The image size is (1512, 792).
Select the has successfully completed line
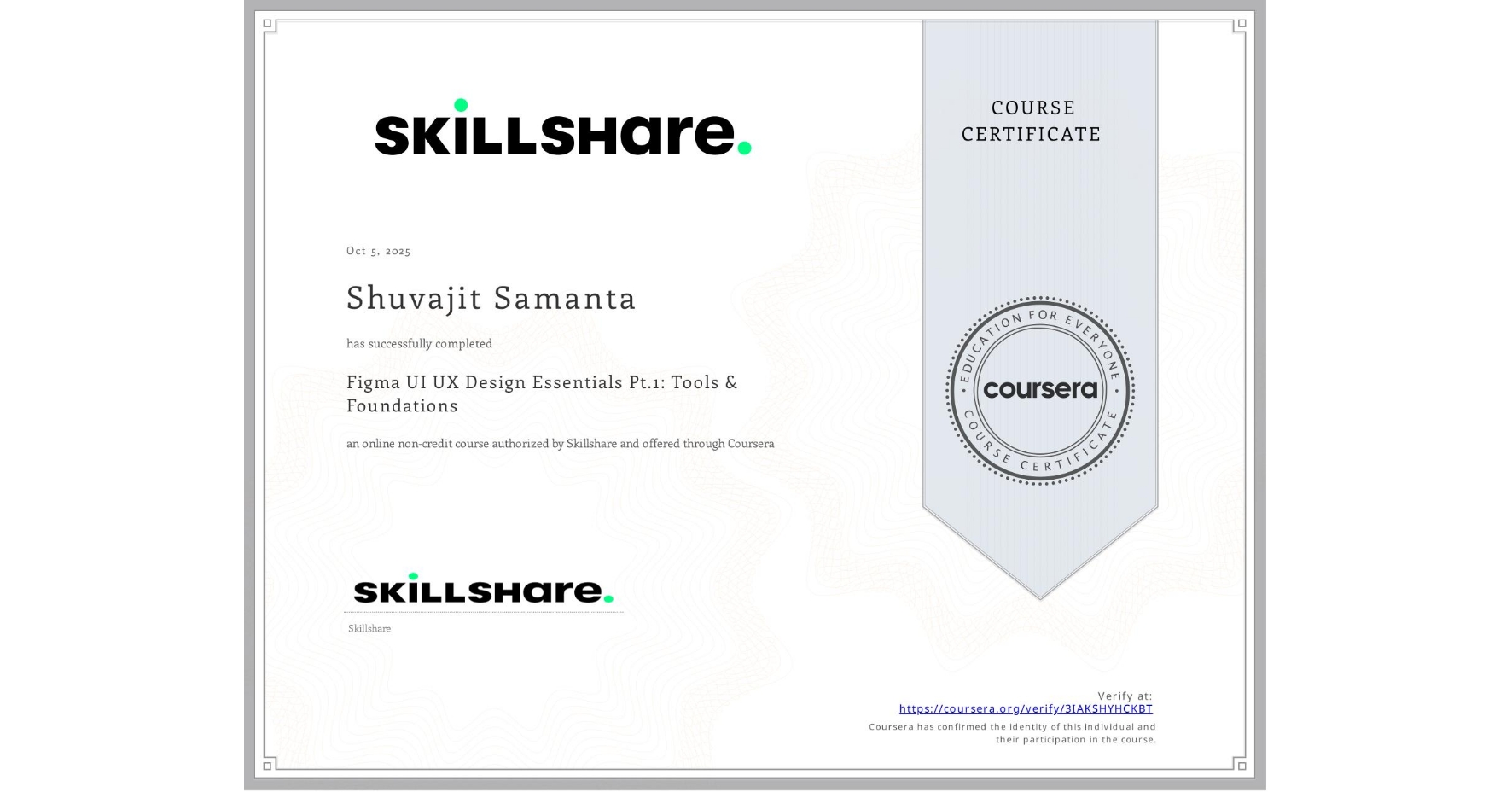419,343
